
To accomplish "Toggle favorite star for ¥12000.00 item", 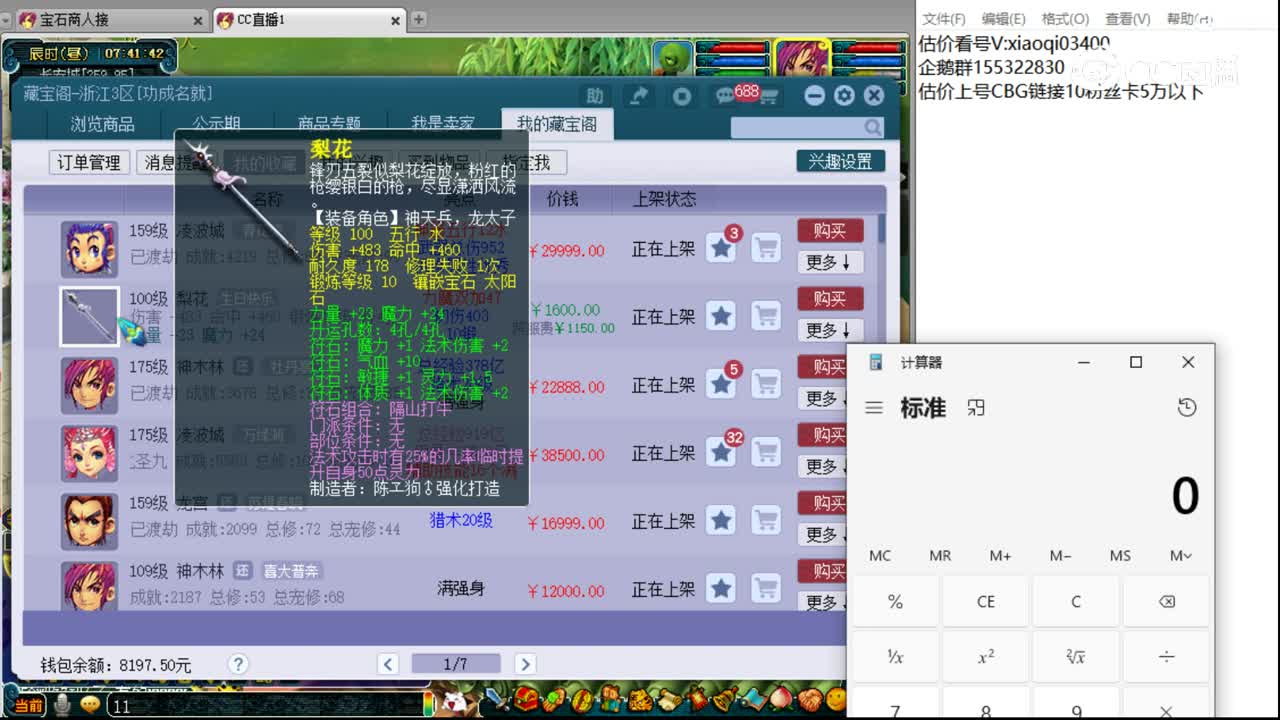I will coord(721,588).
